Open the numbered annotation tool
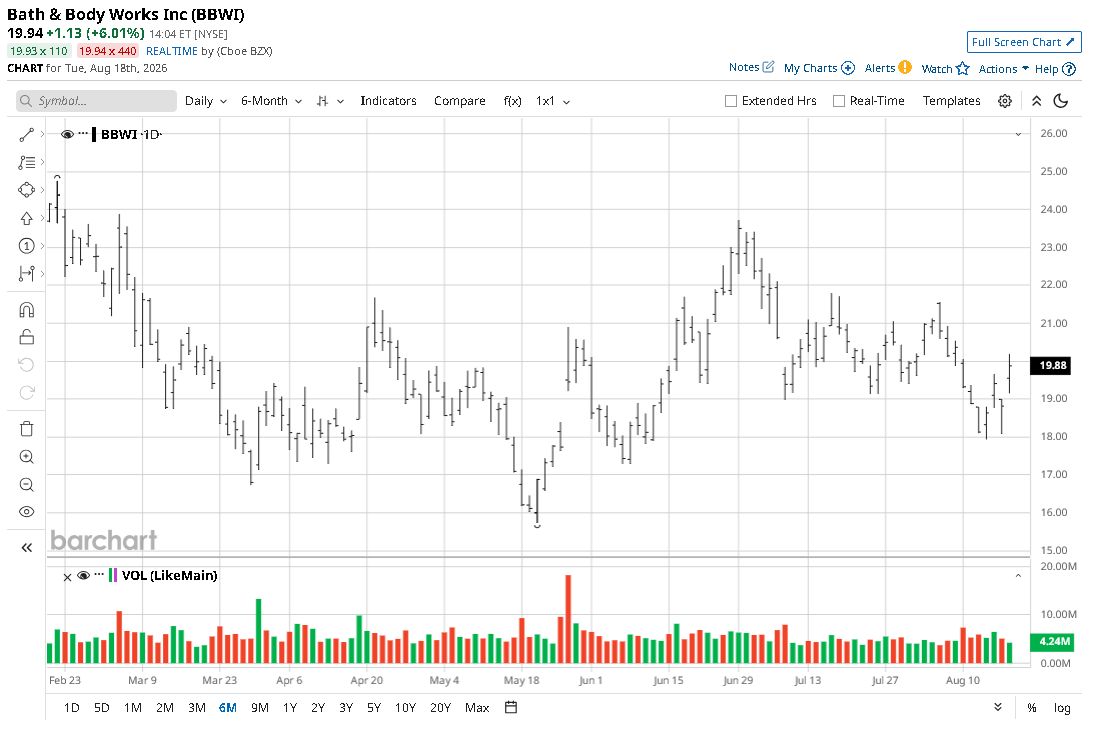 [27, 246]
